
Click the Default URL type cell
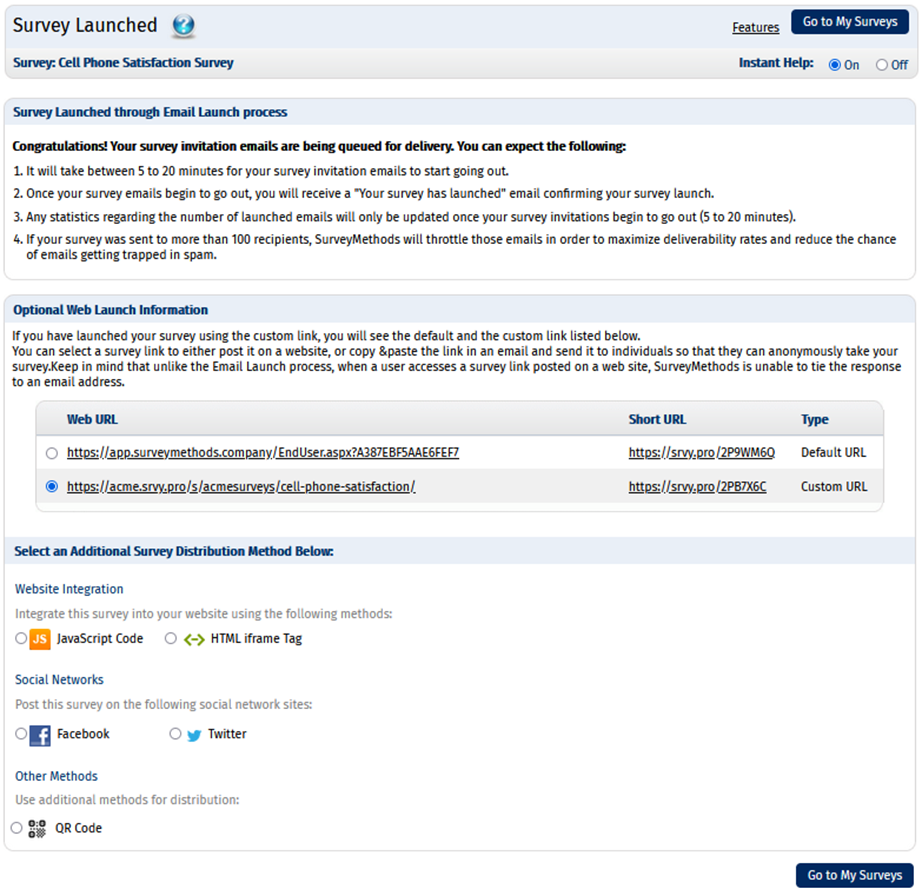tap(833, 453)
